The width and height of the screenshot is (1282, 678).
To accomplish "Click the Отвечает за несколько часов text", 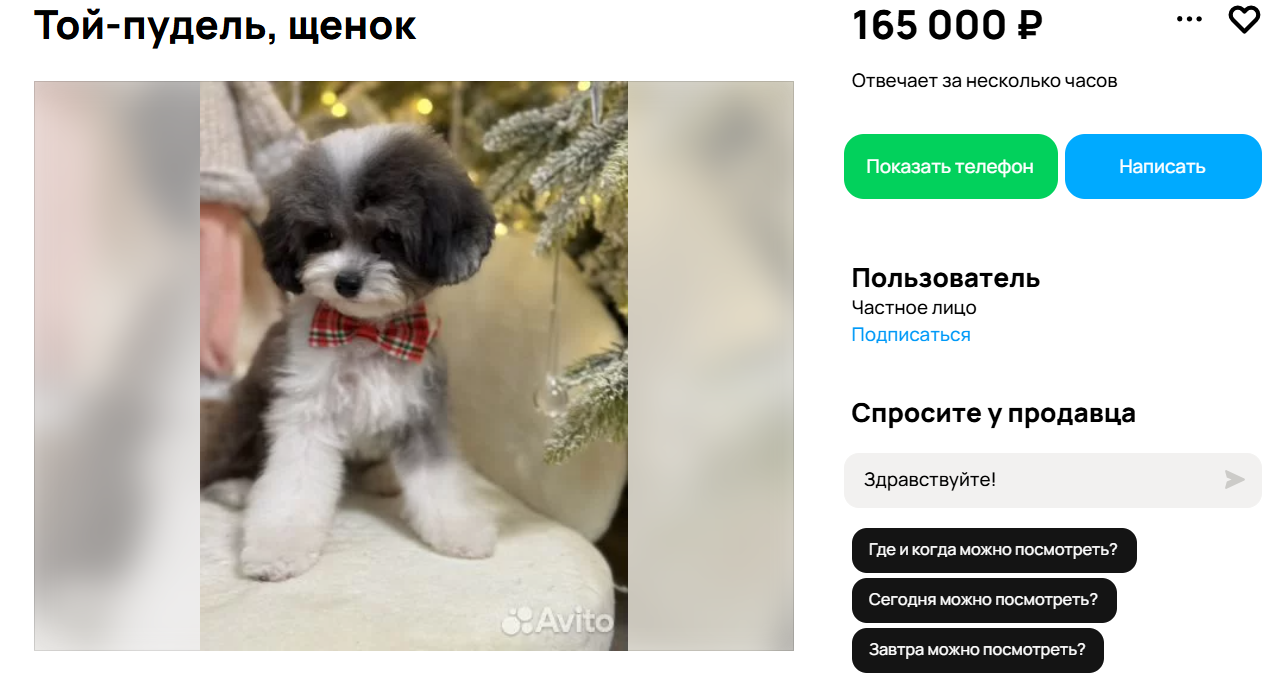I will pyautogui.click(x=984, y=81).
